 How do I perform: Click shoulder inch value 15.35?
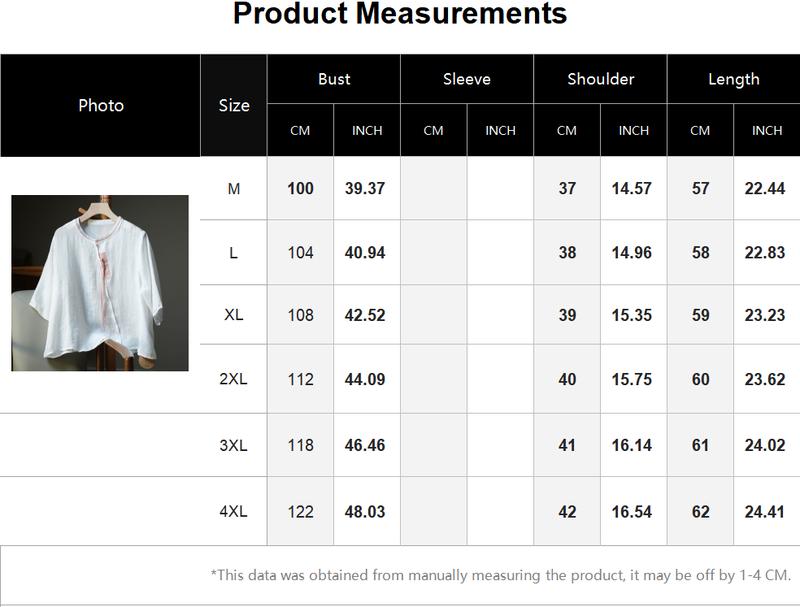pyautogui.click(x=632, y=315)
